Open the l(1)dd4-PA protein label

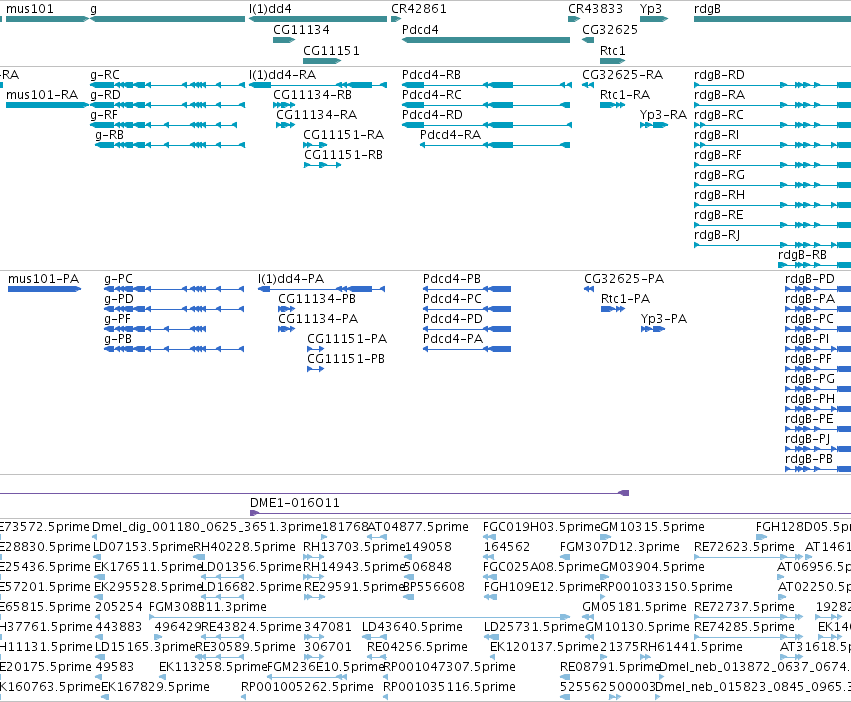pos(291,279)
